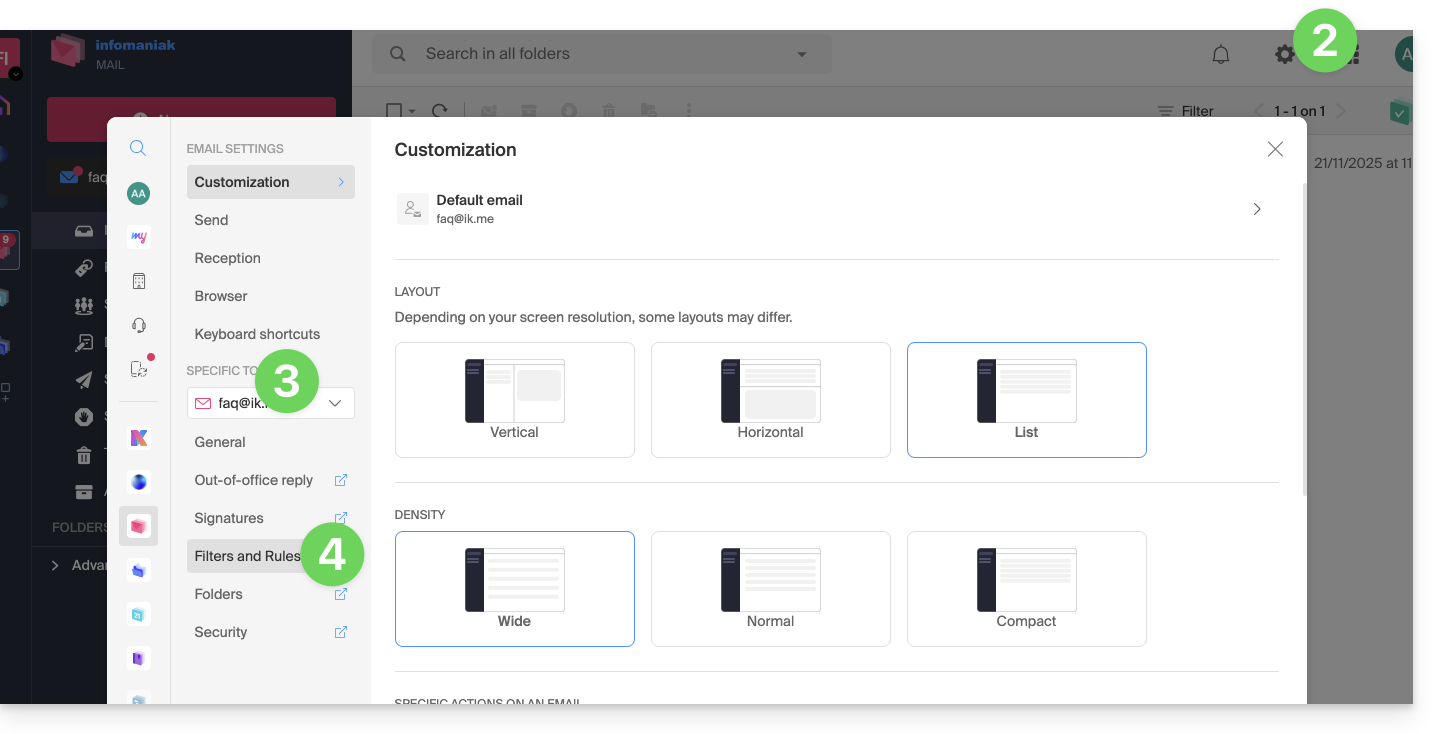Select the Compact density option
The width and height of the screenshot is (1443, 734).
[x=1026, y=588]
